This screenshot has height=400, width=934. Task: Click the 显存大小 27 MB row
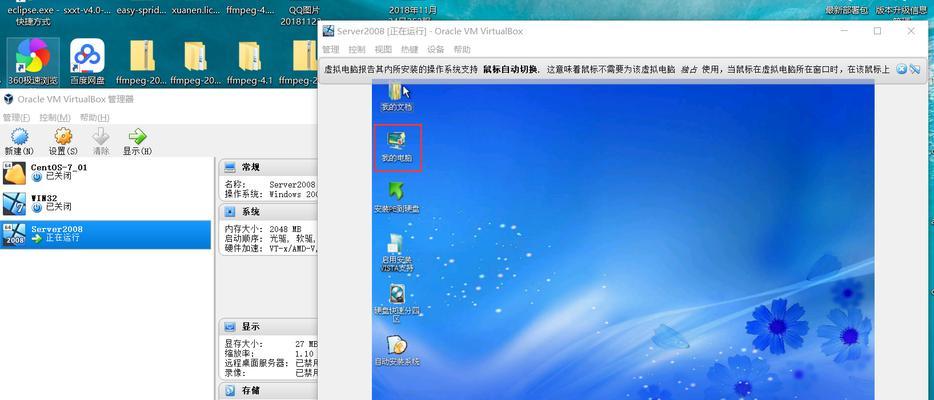(271, 344)
